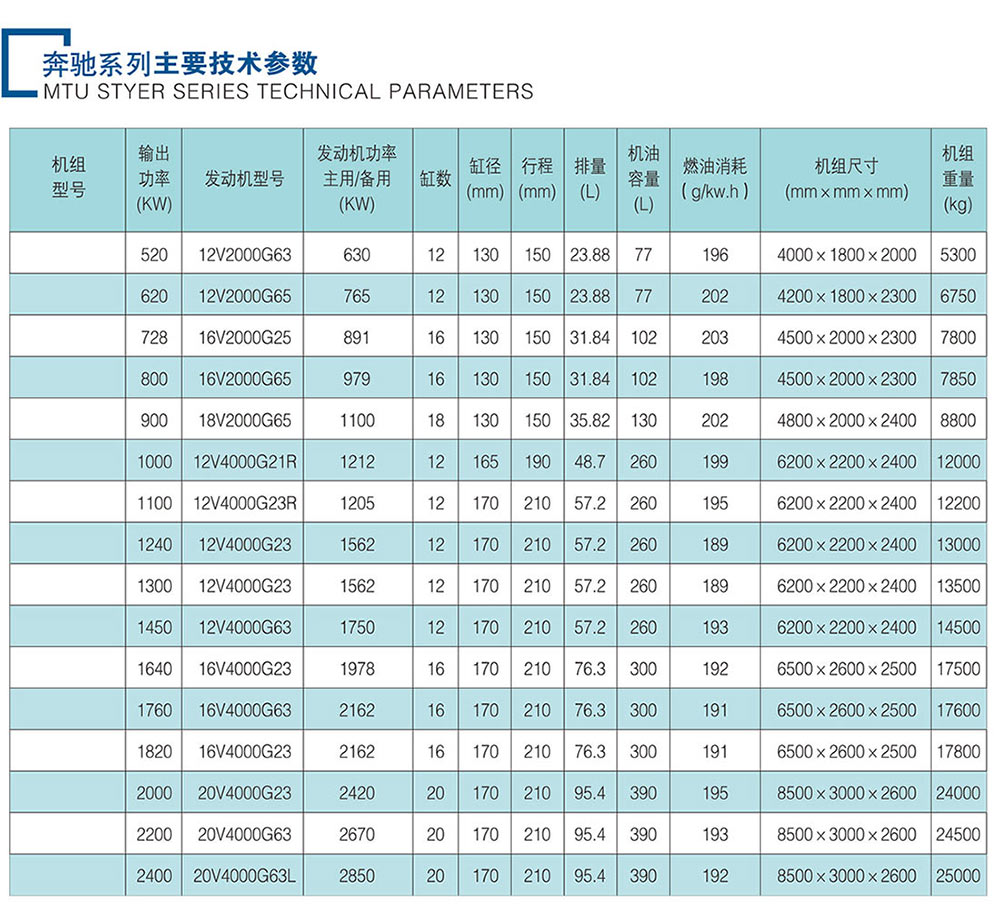Select the 1240 output power cell
Viewport: 1000px width, 907px height.
[154, 545]
